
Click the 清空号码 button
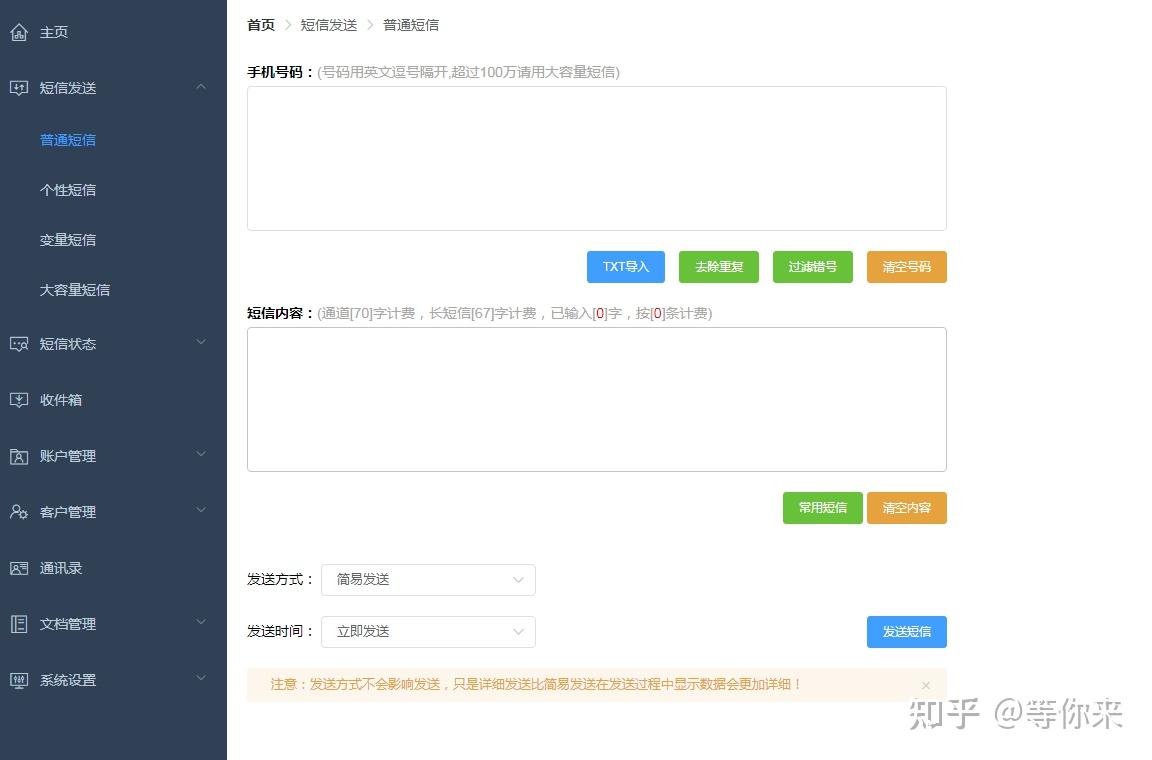pos(907,267)
